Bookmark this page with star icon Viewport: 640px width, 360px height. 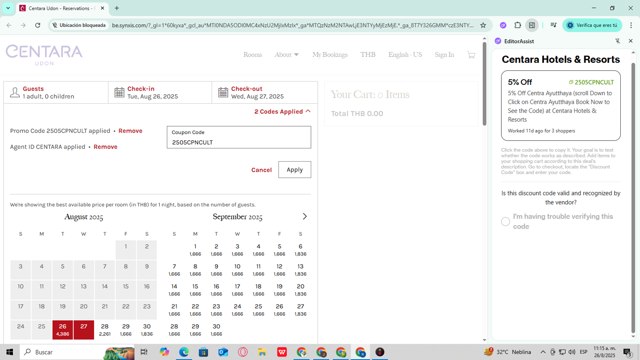(x=483, y=25)
